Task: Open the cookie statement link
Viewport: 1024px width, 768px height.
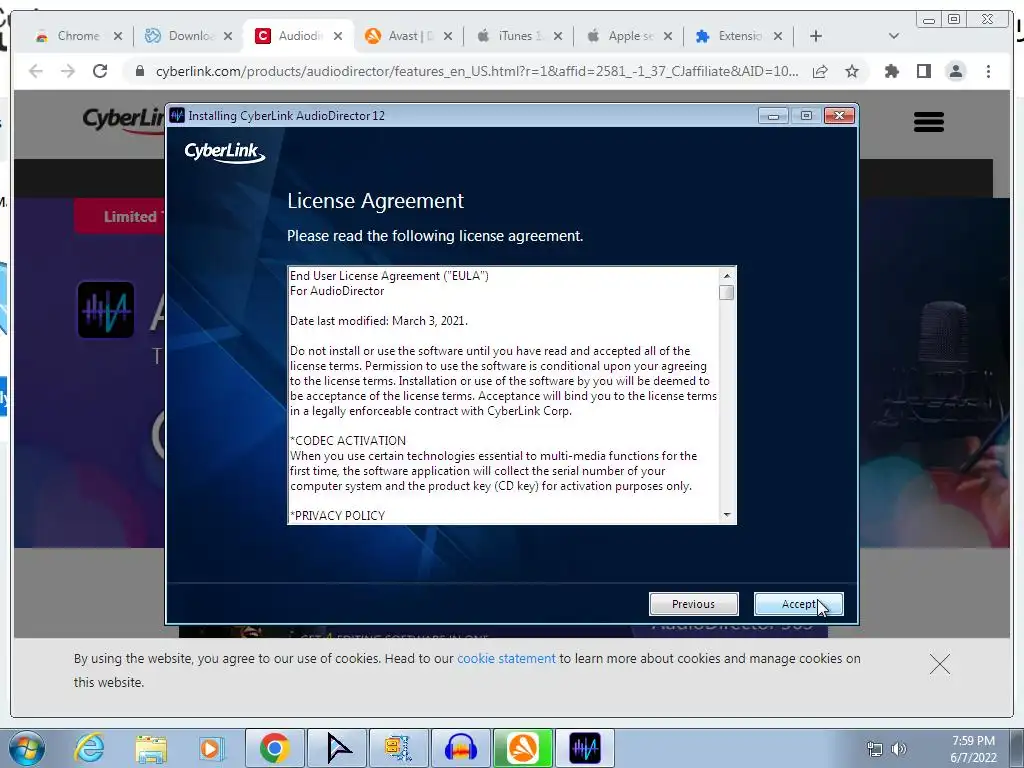Action: 506,658
